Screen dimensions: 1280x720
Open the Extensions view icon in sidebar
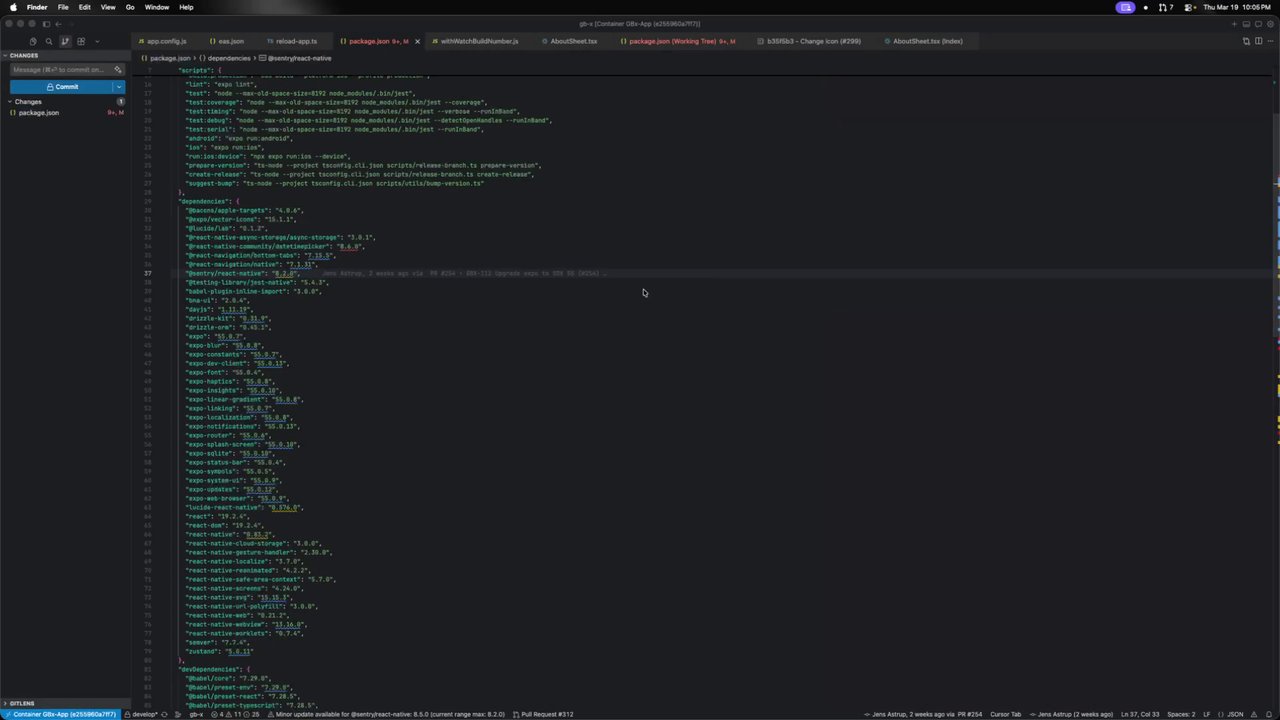point(81,41)
